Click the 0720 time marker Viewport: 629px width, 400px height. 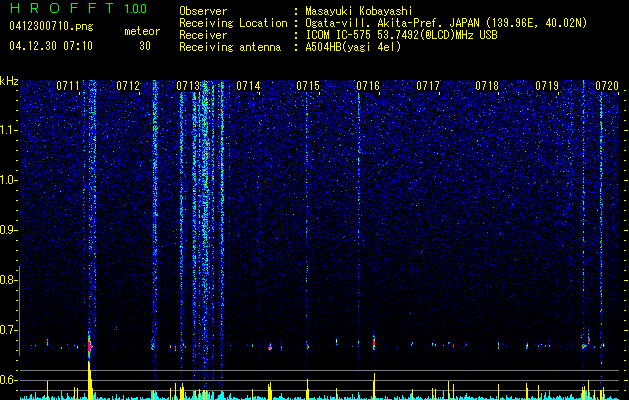click(x=607, y=85)
